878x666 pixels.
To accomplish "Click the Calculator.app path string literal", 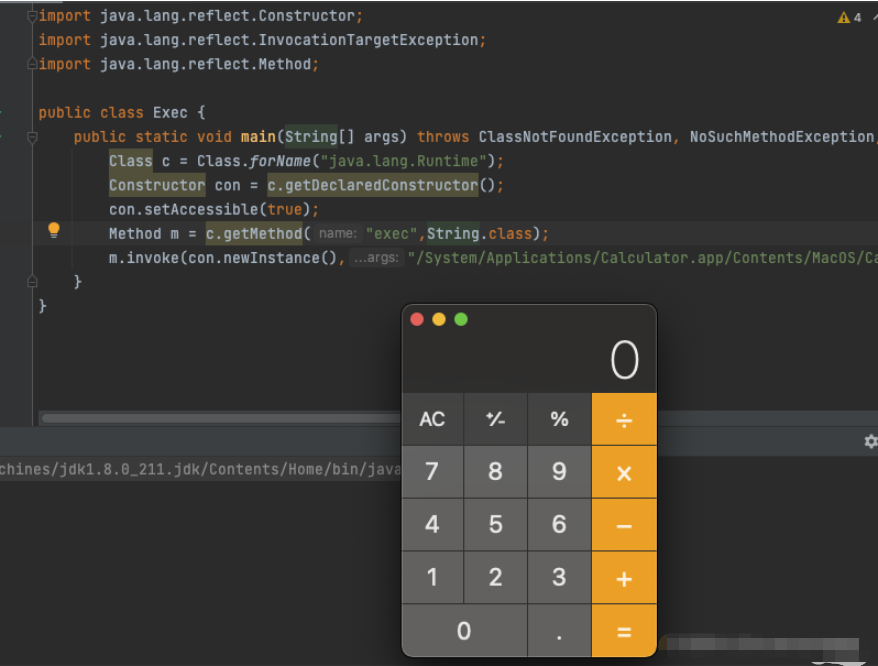I will 642,258.
